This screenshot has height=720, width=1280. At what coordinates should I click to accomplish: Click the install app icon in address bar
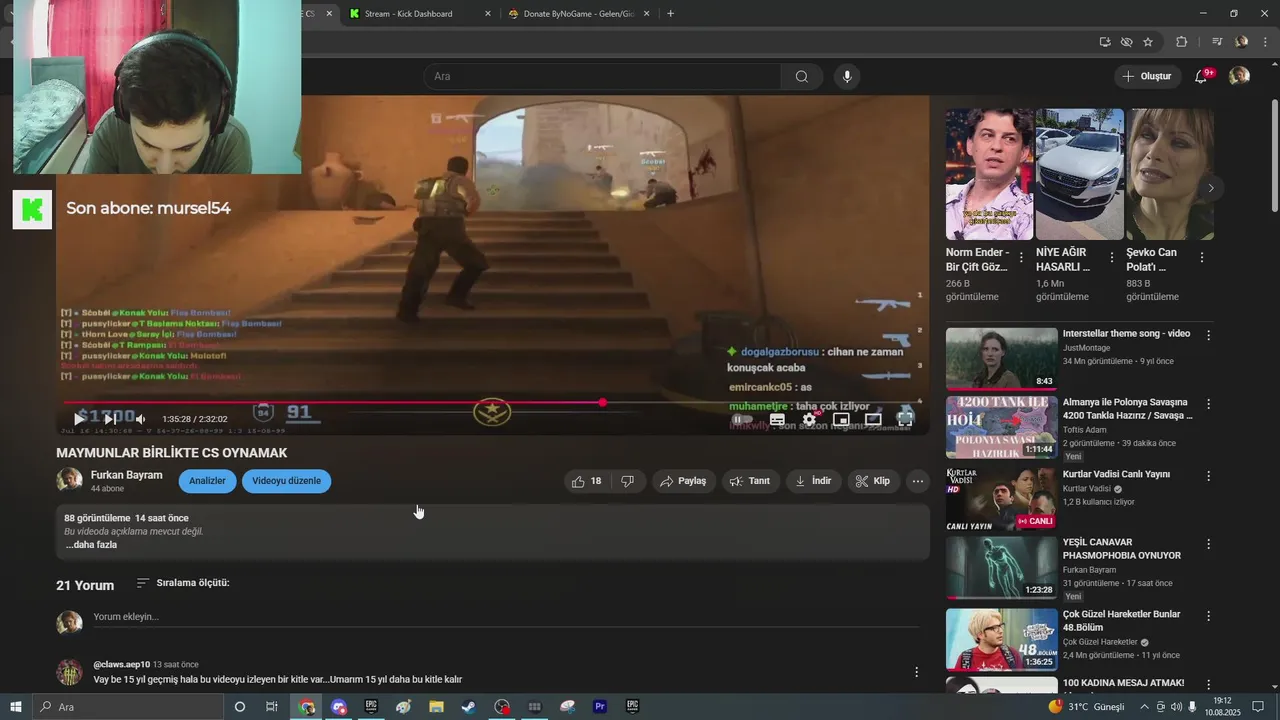pos(1105,42)
